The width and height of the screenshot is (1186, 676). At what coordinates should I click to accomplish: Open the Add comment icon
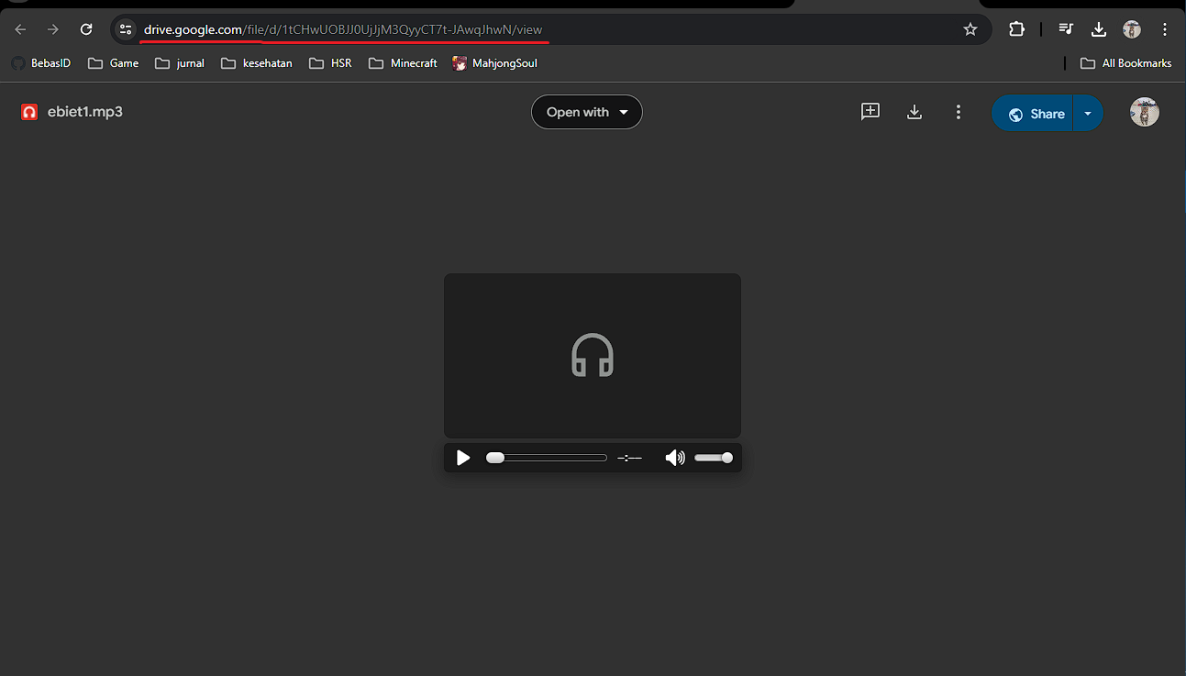tap(870, 112)
